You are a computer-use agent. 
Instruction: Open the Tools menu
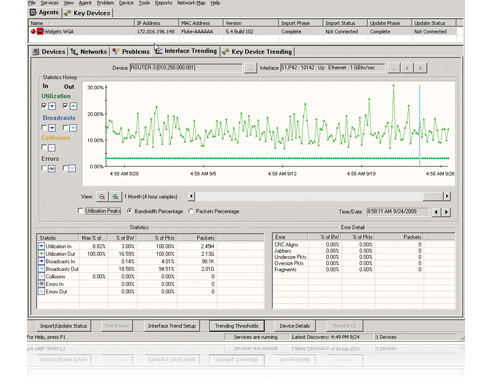144,3
